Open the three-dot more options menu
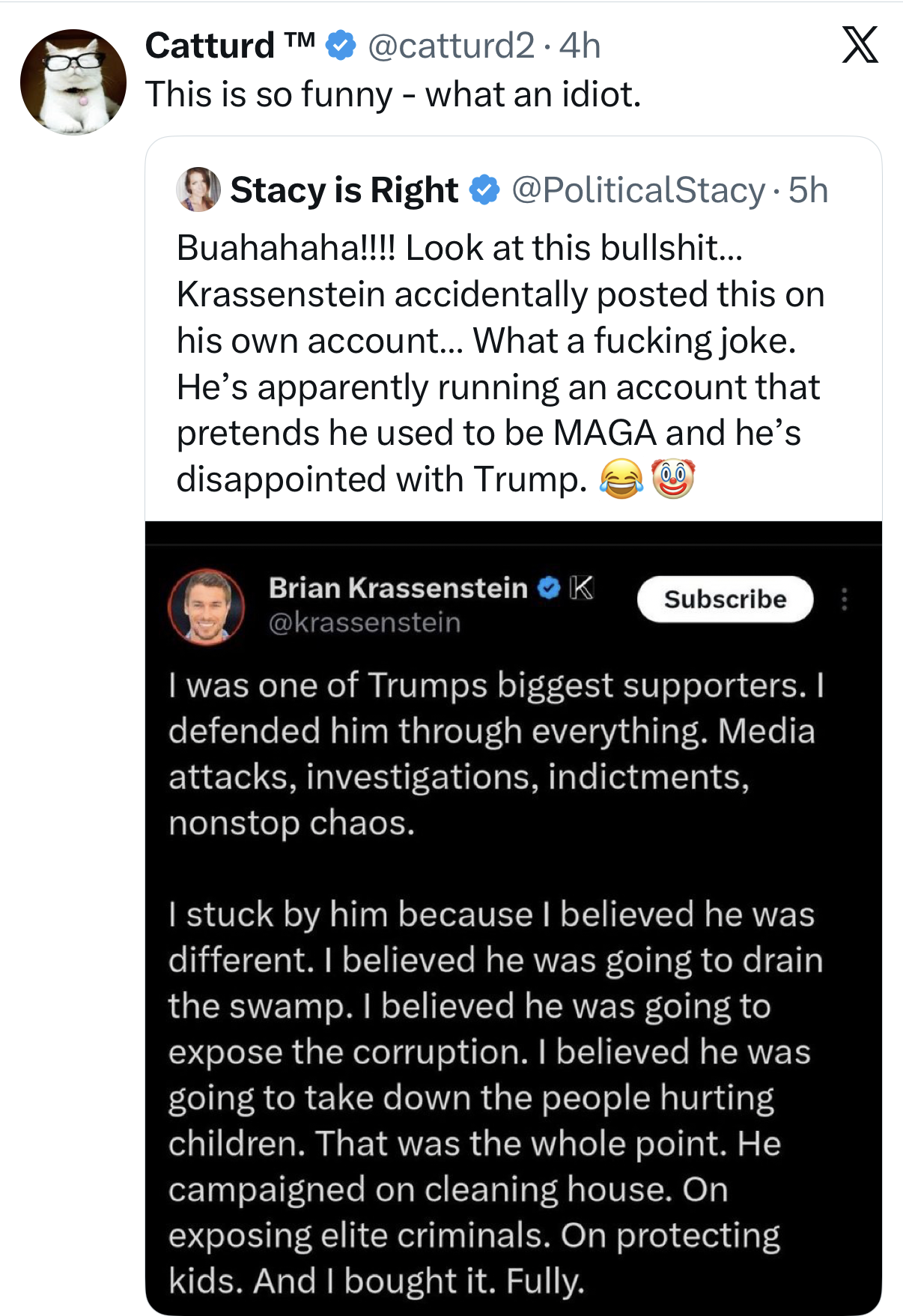The image size is (903, 1316). 844,599
